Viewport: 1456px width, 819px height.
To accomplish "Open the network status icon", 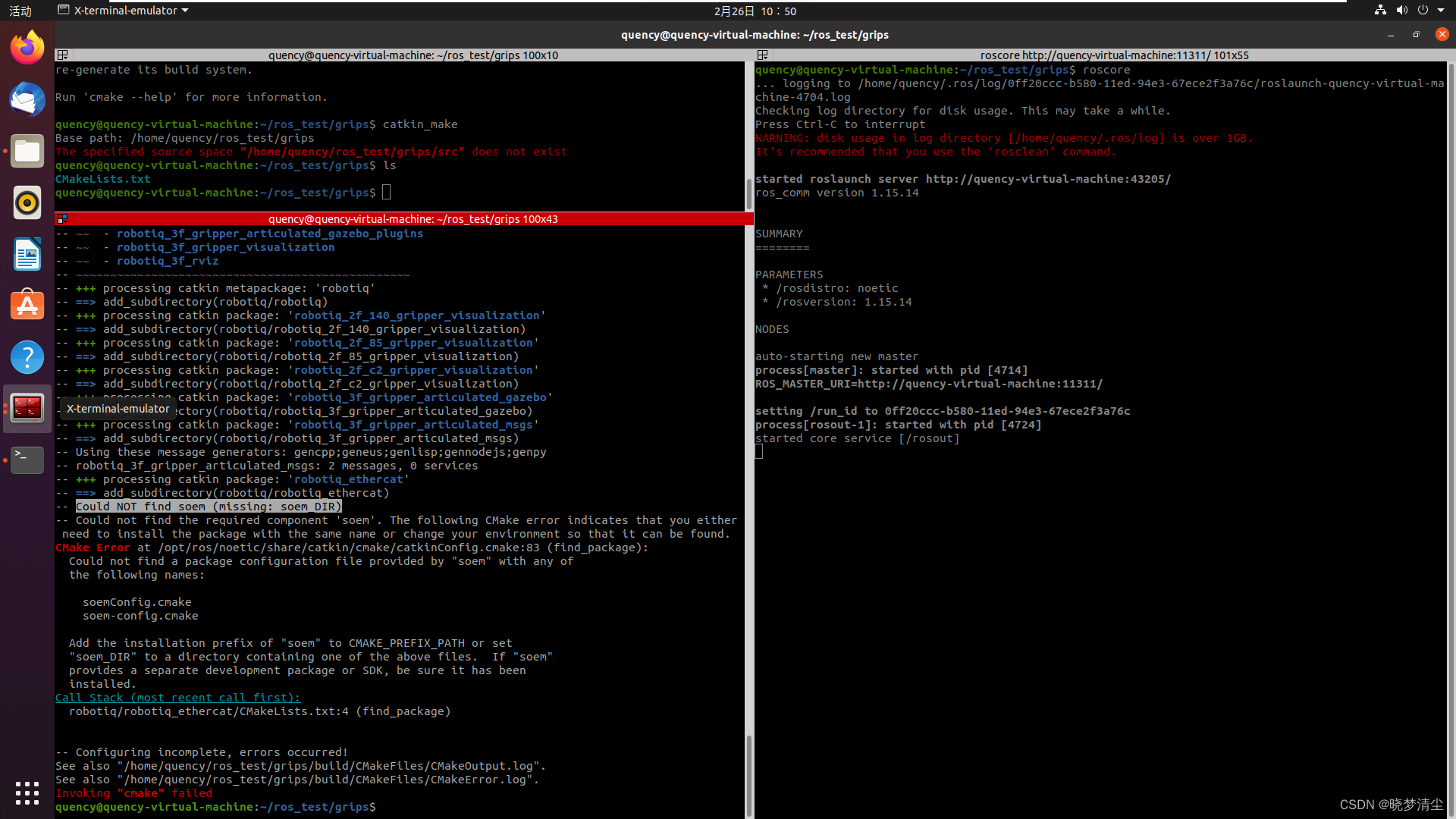I will click(x=1380, y=11).
